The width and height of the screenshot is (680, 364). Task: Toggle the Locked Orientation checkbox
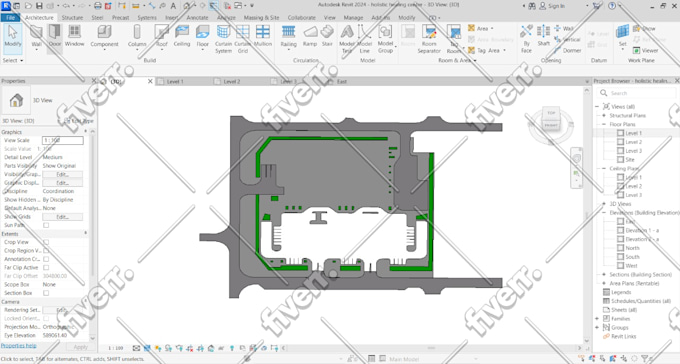click(x=46, y=318)
